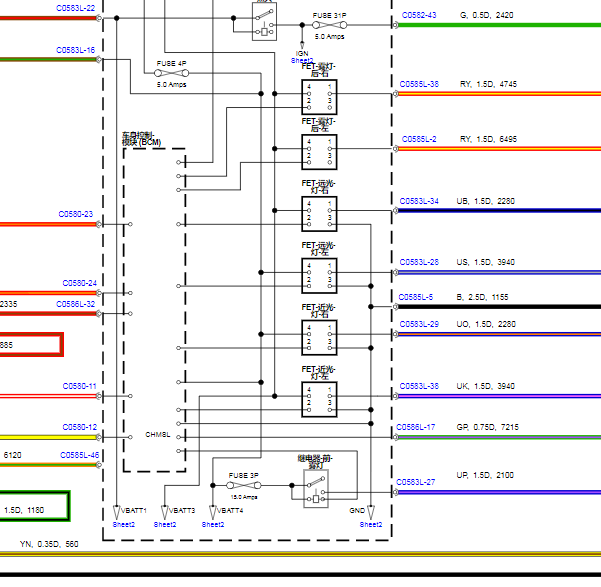Click the VBATT1 arrow symbol
This screenshot has height=587, width=601.
[x=117, y=512]
